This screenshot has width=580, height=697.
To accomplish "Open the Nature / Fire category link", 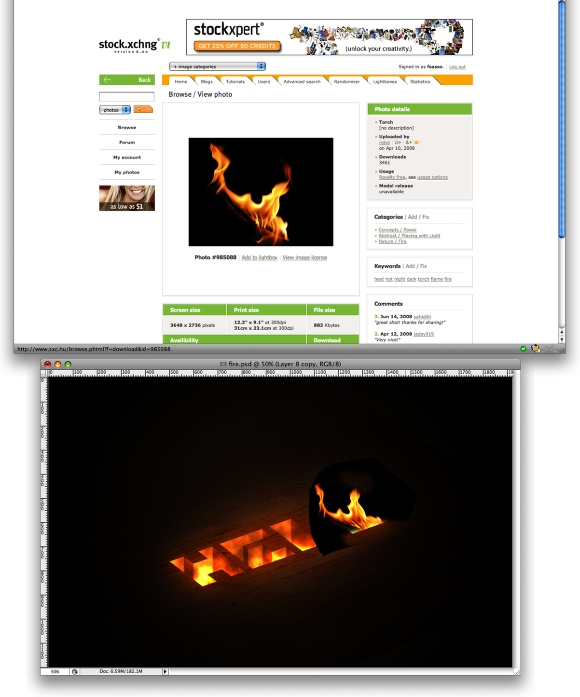I will 392,241.
